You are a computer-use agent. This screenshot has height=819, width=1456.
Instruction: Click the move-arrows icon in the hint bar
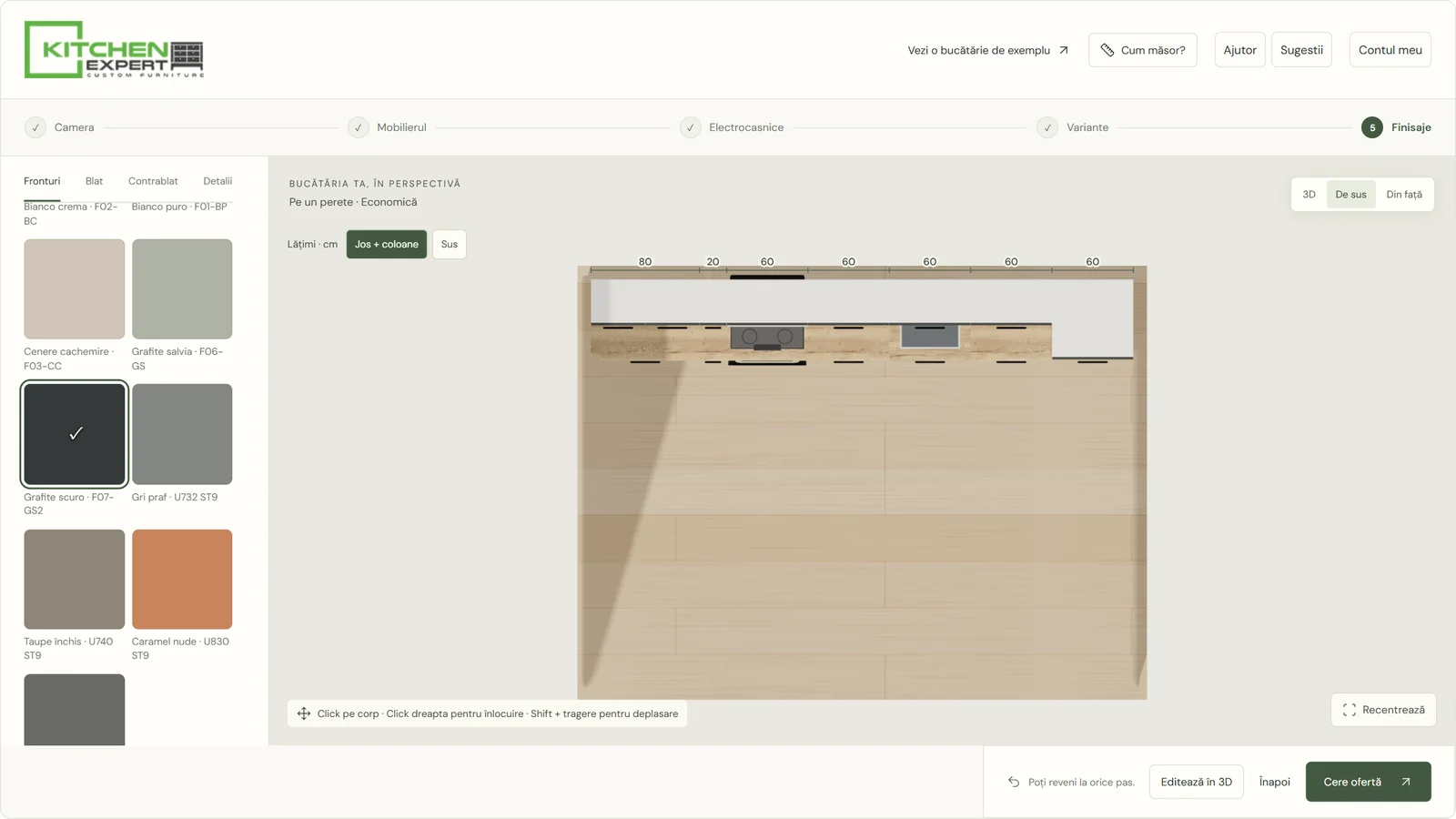coord(304,713)
